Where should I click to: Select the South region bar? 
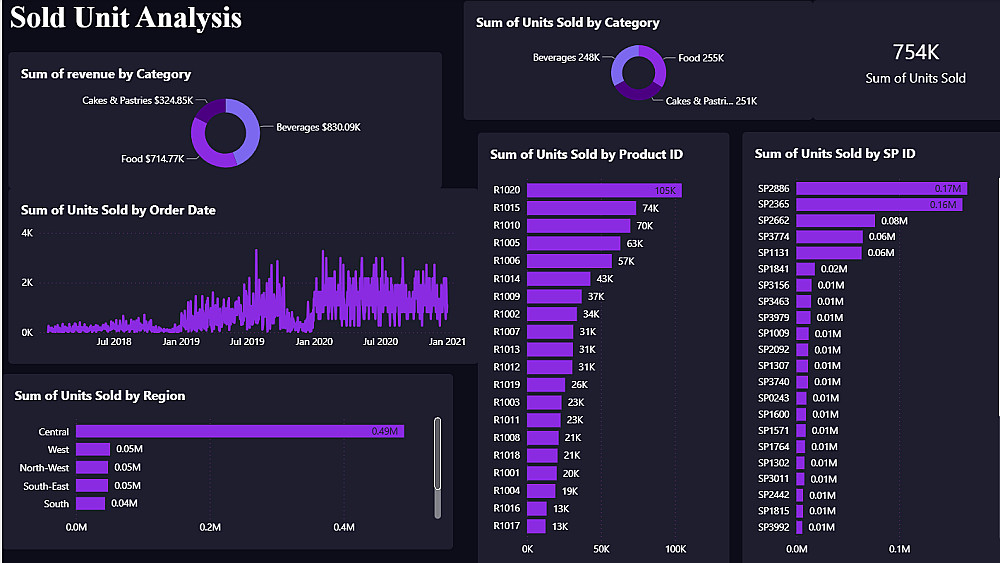coord(91,504)
